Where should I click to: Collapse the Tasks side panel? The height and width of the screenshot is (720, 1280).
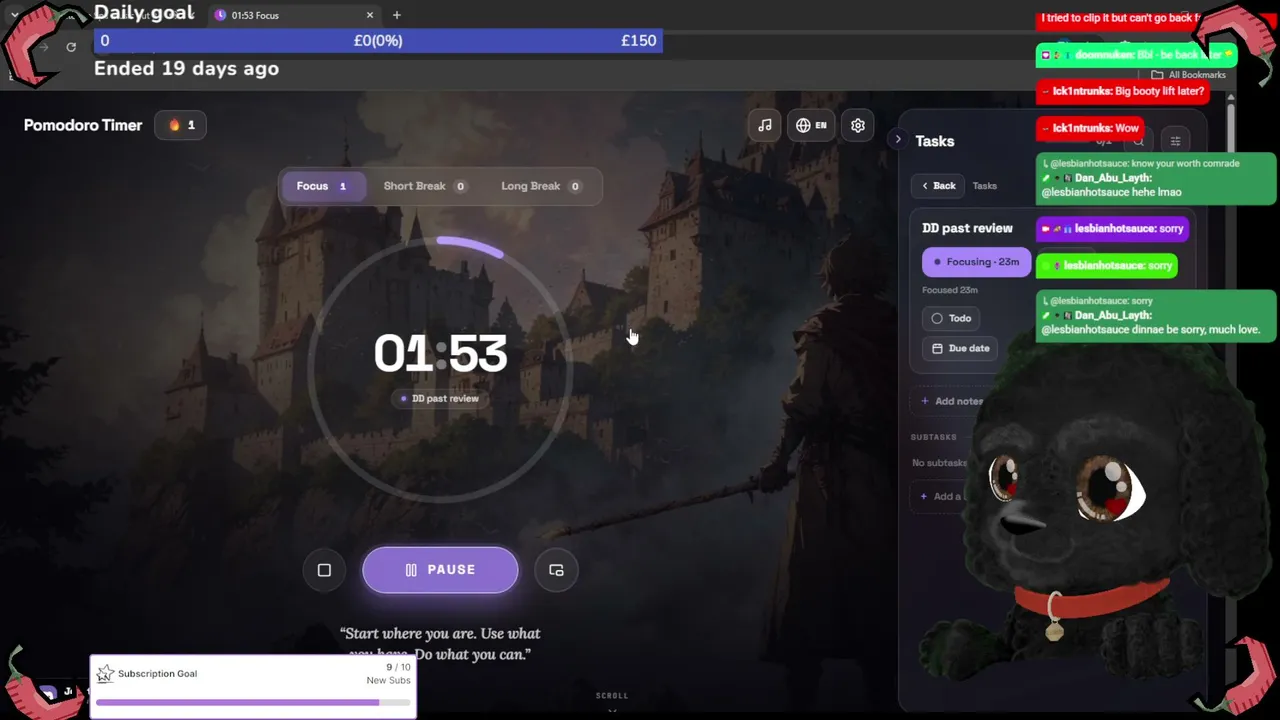pyautogui.click(x=898, y=140)
